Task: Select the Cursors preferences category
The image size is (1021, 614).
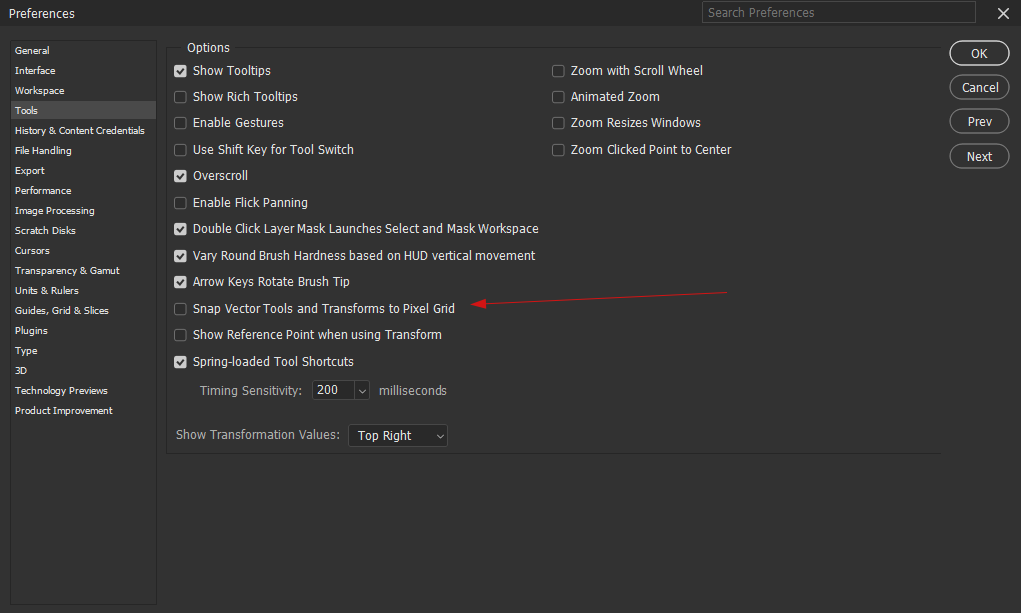Action: [33, 250]
